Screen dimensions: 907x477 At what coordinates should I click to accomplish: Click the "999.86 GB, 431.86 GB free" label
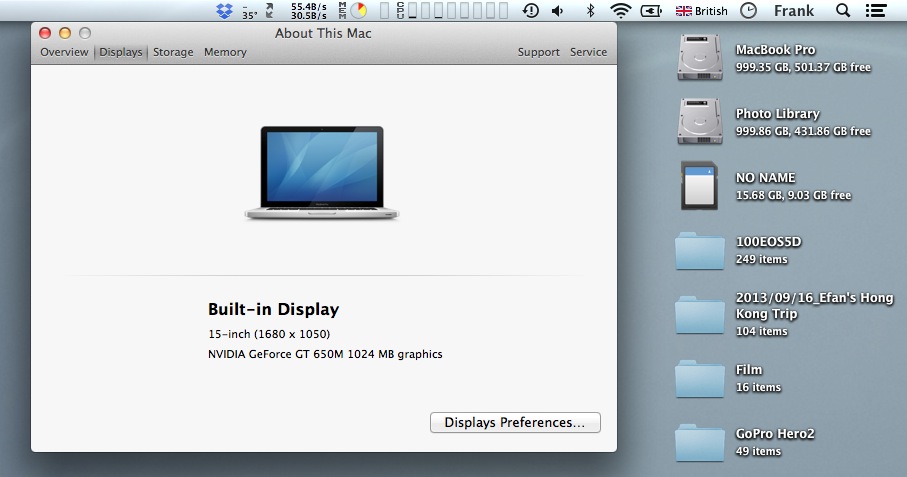pyautogui.click(x=803, y=131)
